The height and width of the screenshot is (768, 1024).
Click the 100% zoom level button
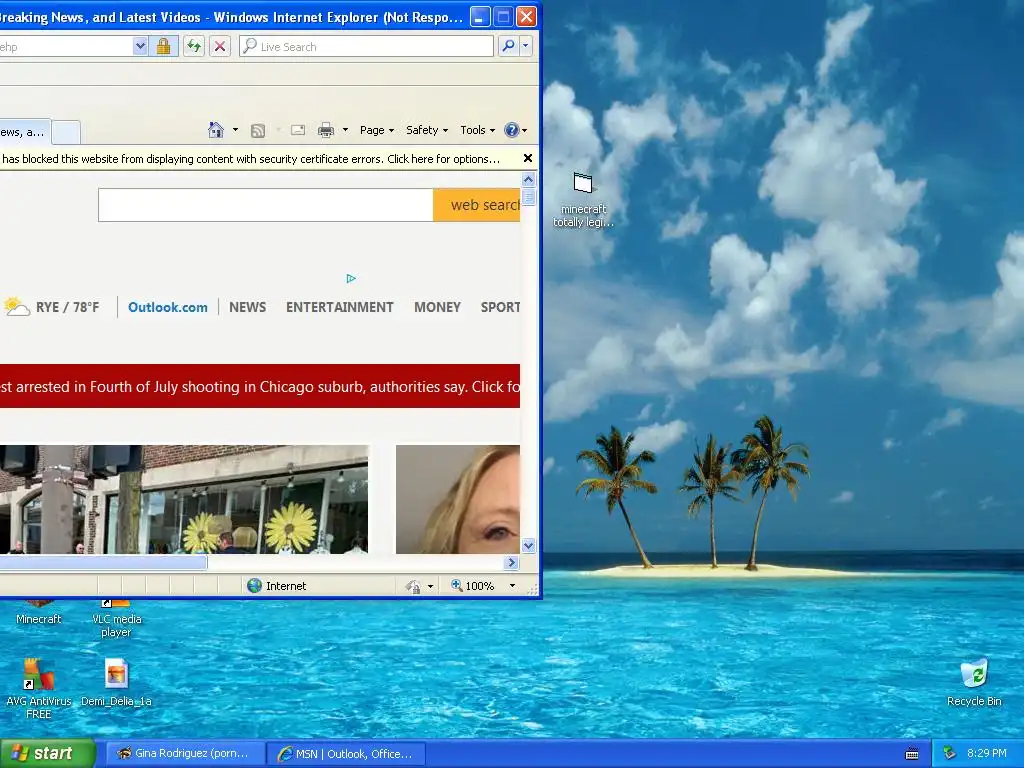(473, 586)
